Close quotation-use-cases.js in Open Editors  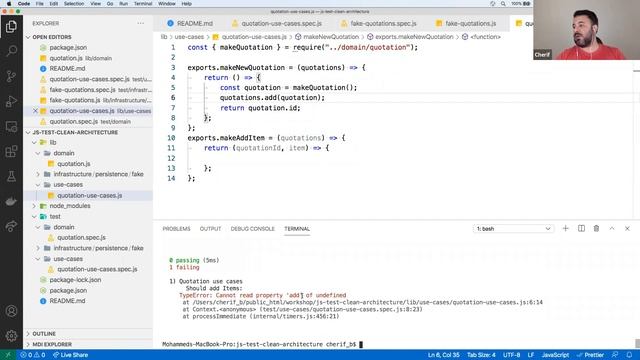click(36, 111)
